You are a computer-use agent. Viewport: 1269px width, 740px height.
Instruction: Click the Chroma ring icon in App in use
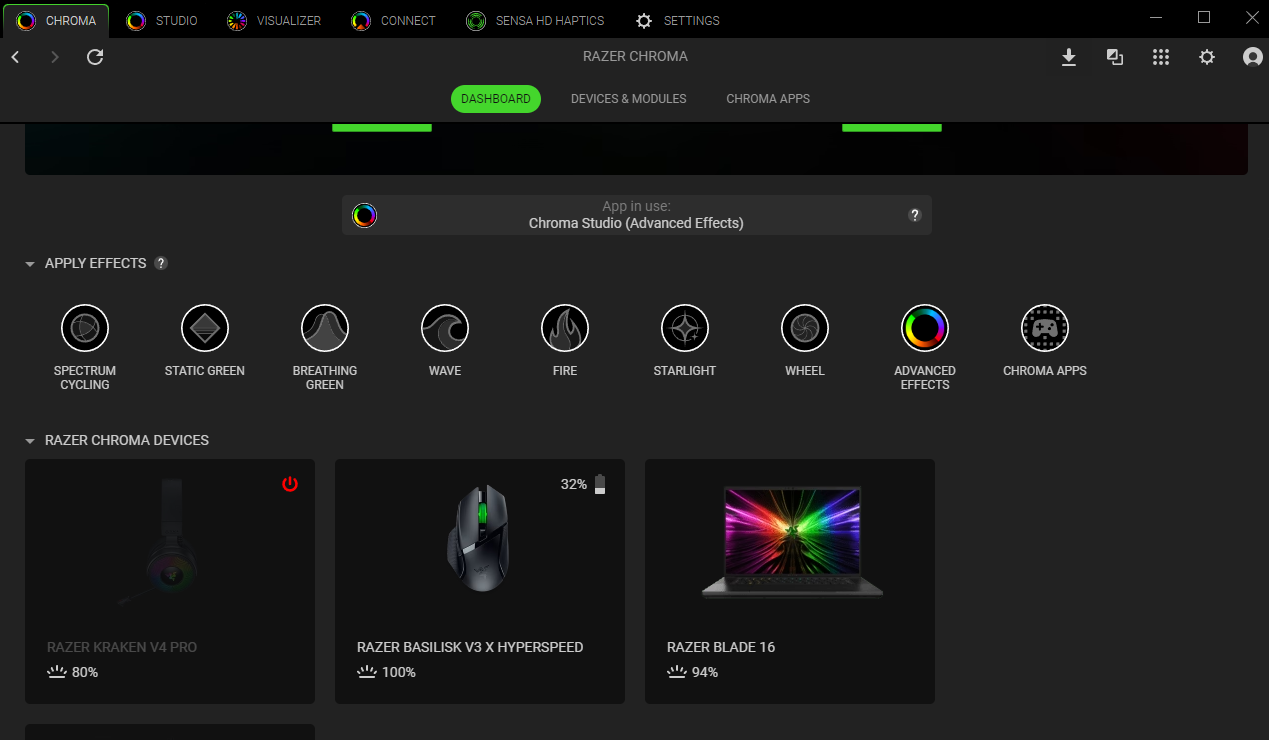[365, 215]
